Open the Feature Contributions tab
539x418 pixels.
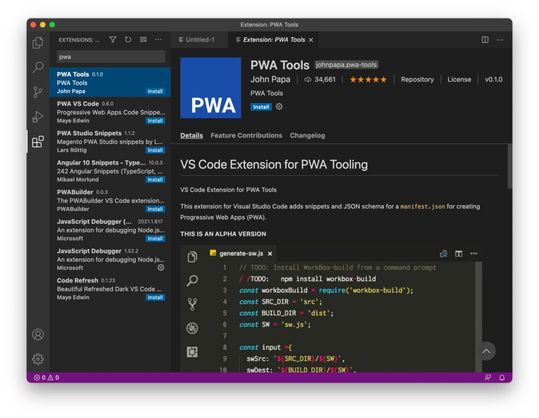[x=246, y=135]
